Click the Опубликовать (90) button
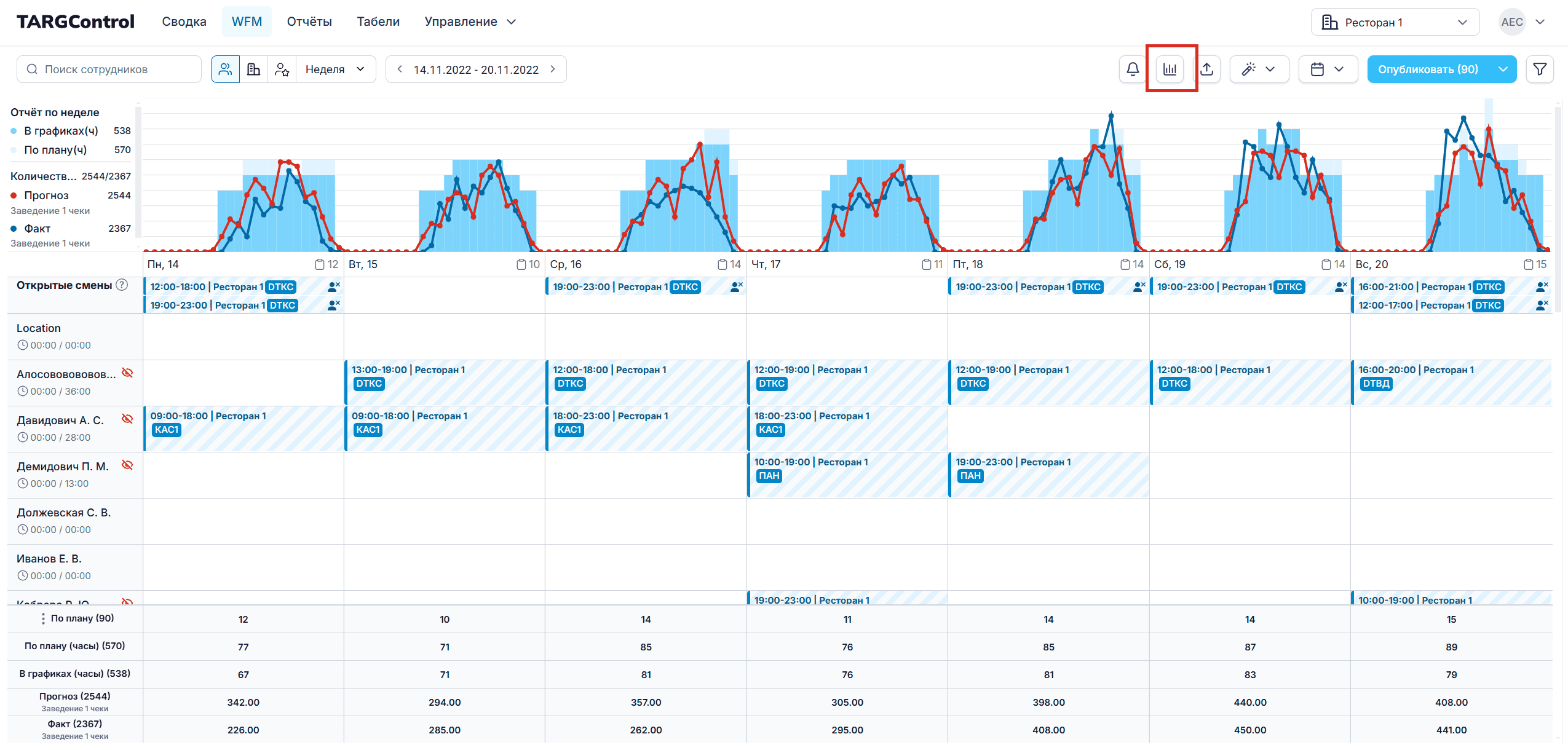Viewport: 1568px width, 750px height. point(1428,69)
